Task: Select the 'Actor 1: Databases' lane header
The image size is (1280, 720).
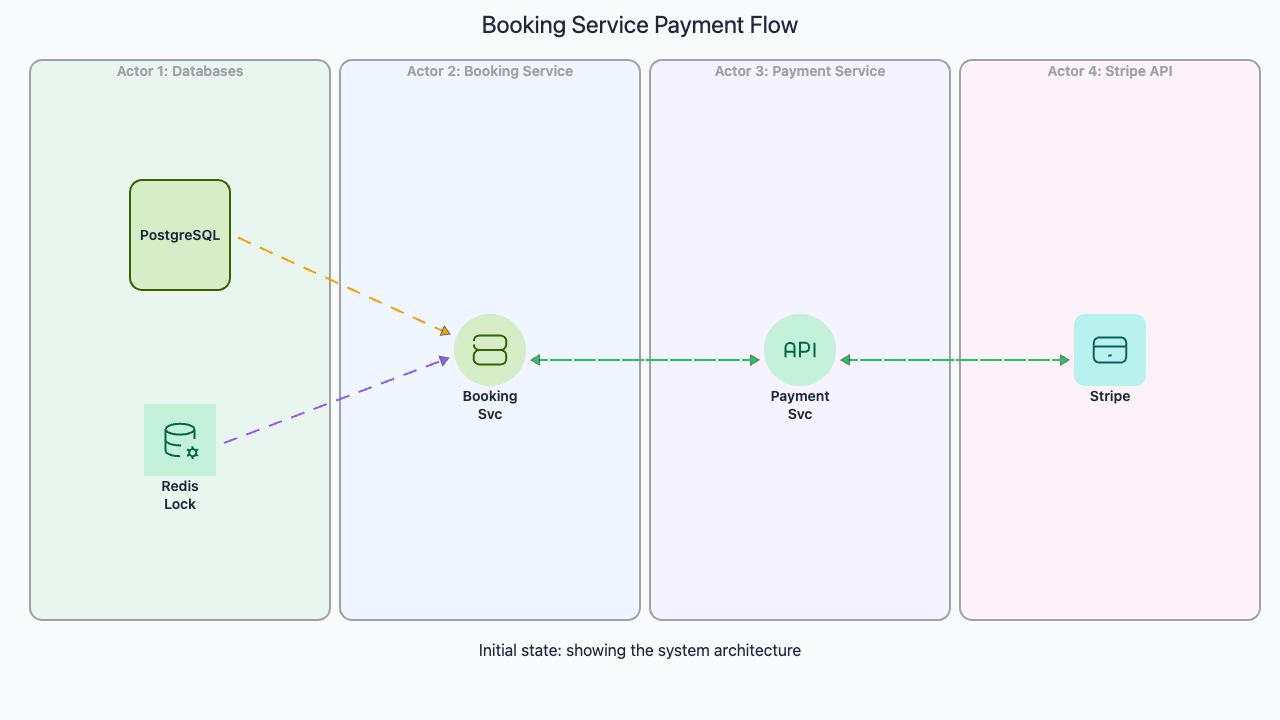Action: (180, 71)
